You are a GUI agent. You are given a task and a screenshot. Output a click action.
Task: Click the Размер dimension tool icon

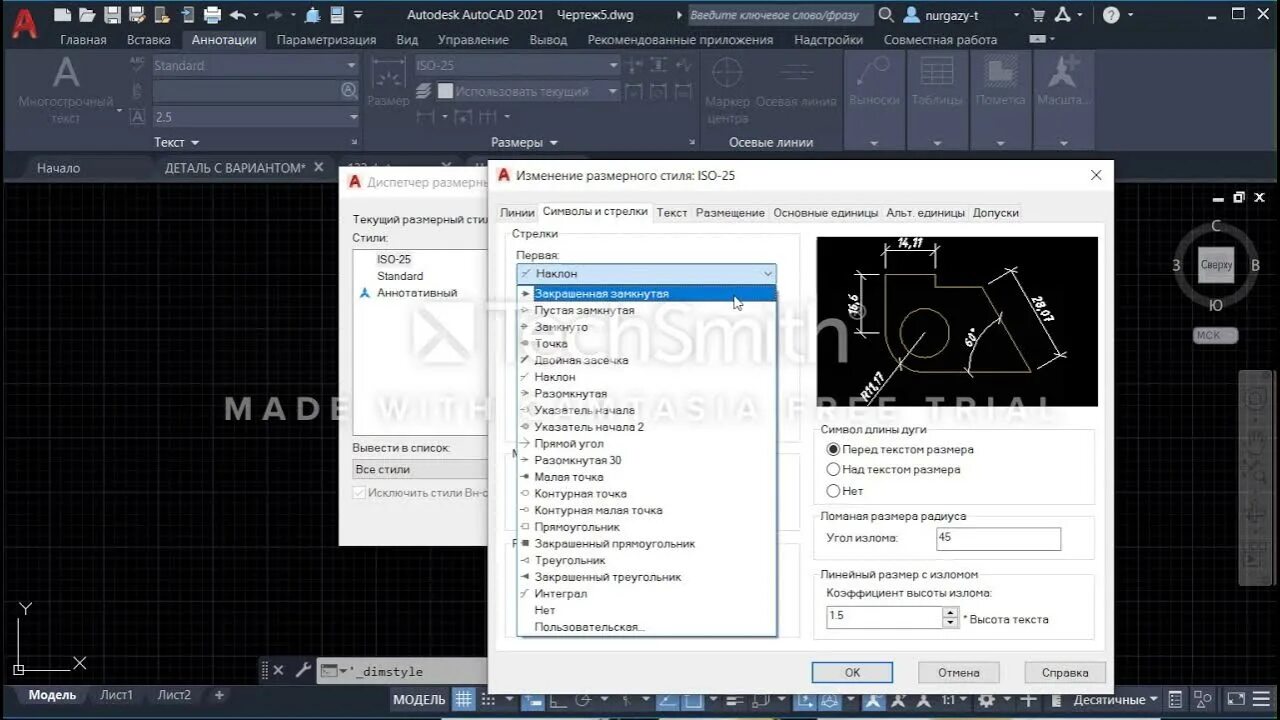click(387, 75)
